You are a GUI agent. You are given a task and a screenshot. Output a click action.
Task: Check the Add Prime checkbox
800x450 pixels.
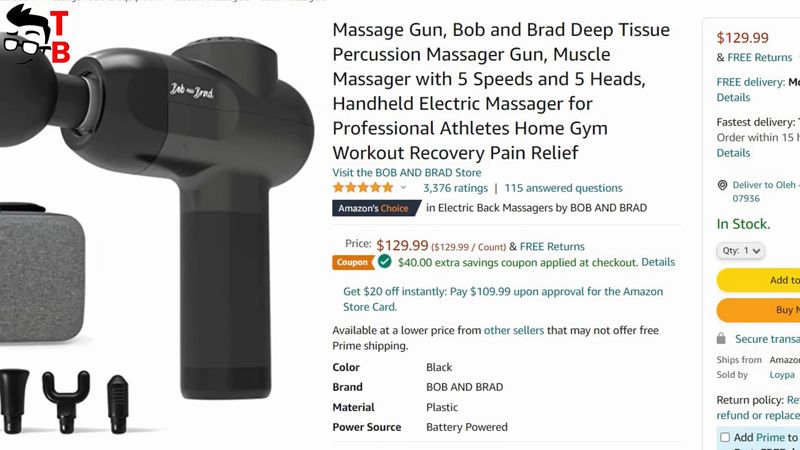(725, 437)
